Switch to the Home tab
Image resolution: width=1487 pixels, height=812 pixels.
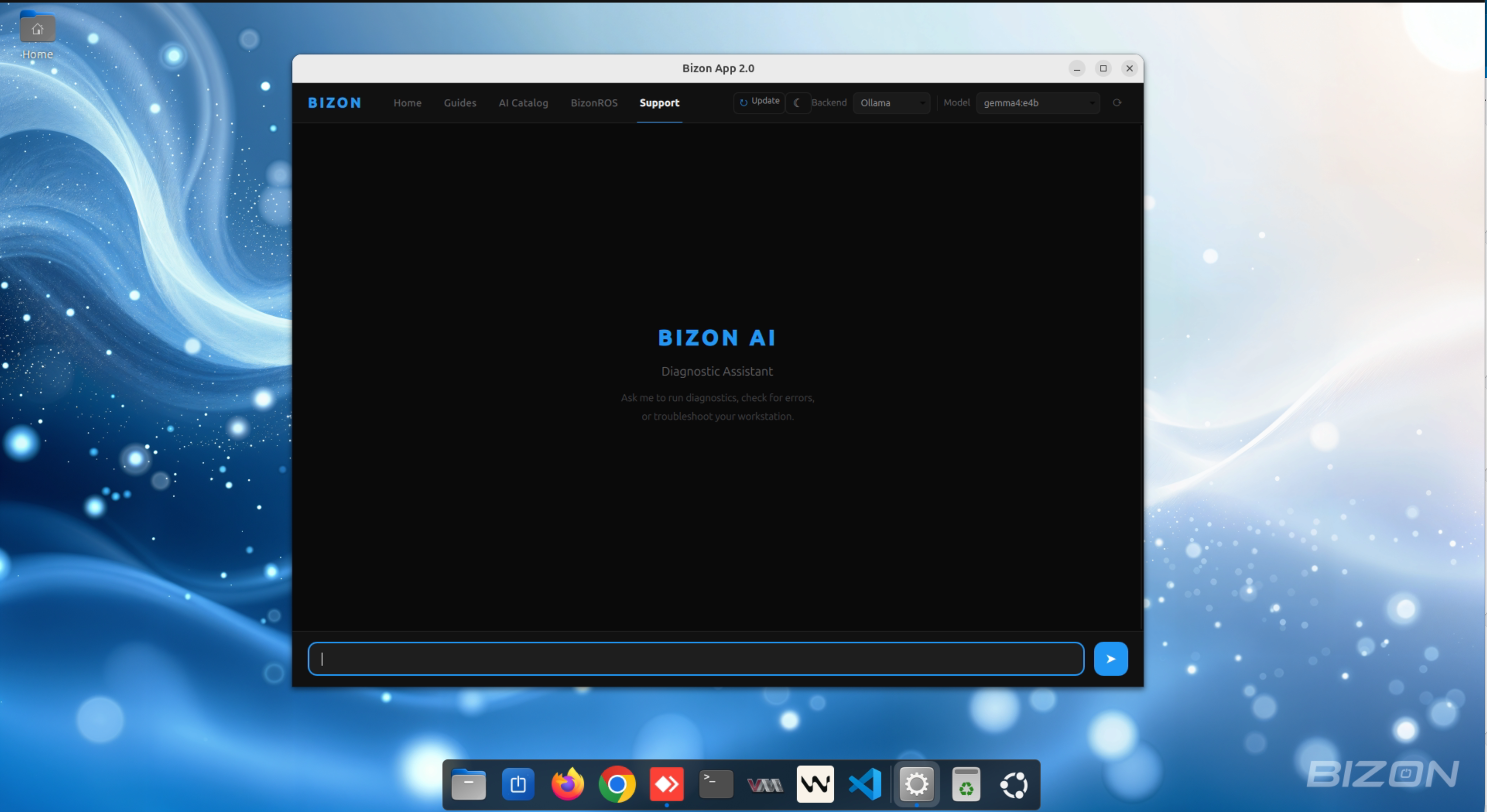point(407,103)
